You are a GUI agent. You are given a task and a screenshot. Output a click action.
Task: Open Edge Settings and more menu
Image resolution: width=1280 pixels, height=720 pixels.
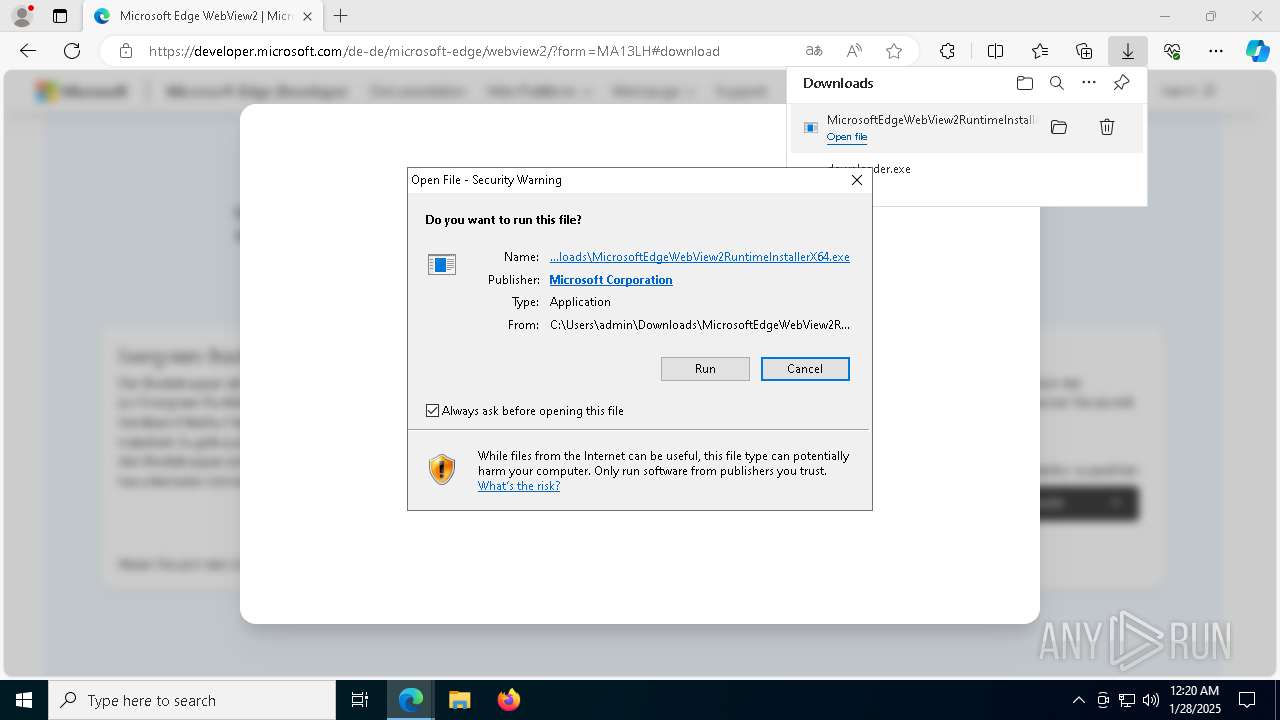point(1216,51)
